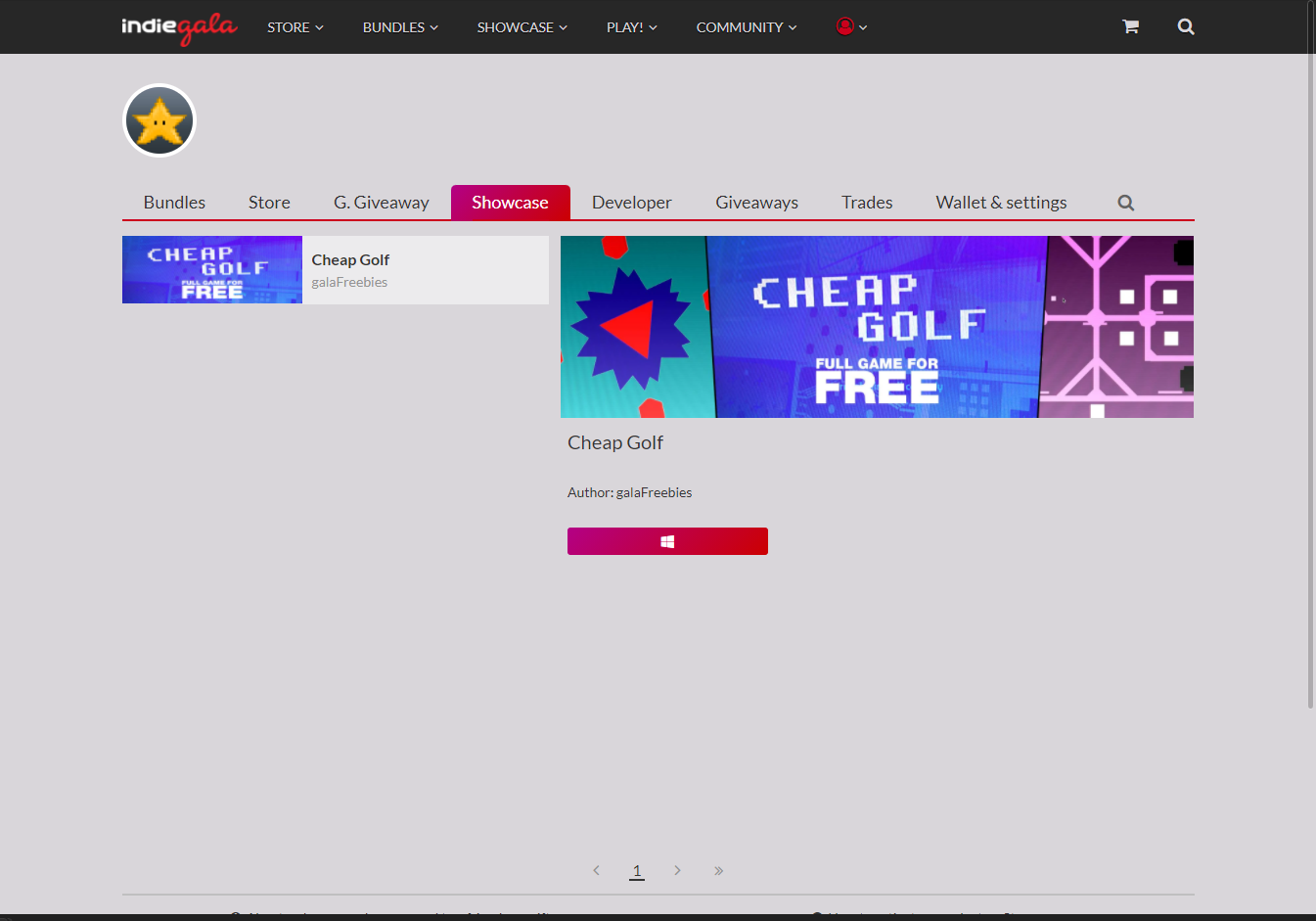Screen dimensions: 1316x921
Task: Expand the PLAY! dropdown menu
Action: tap(632, 27)
